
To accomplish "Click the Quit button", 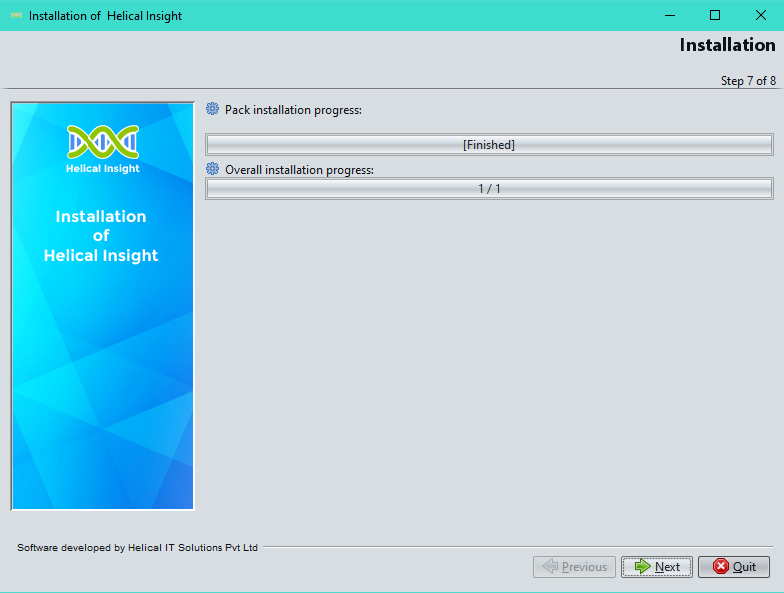I will click(734, 566).
